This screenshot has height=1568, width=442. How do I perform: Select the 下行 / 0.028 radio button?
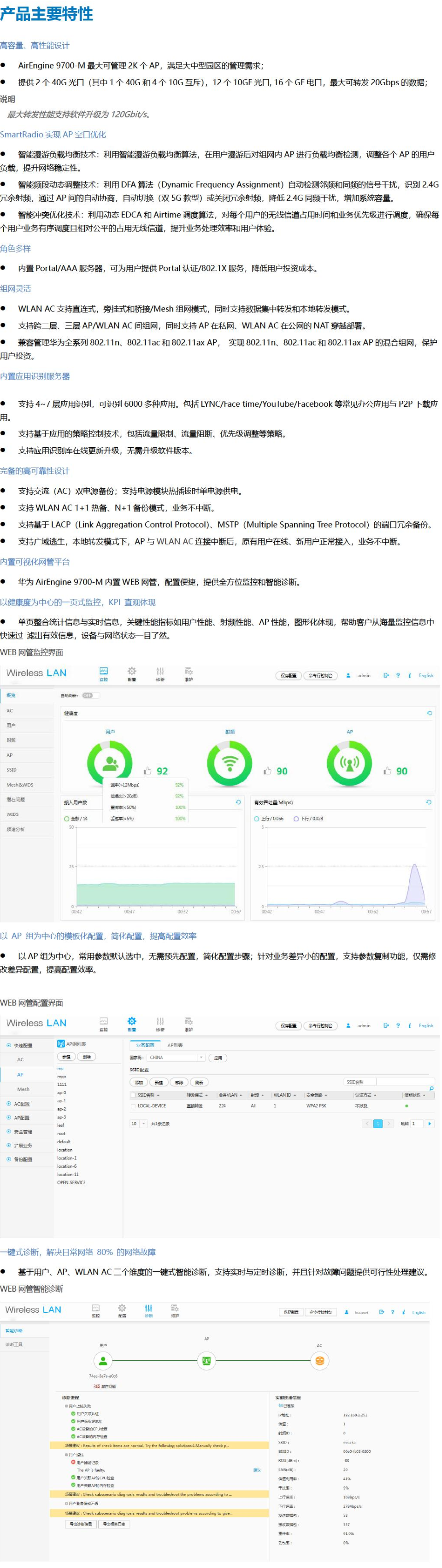[296, 819]
